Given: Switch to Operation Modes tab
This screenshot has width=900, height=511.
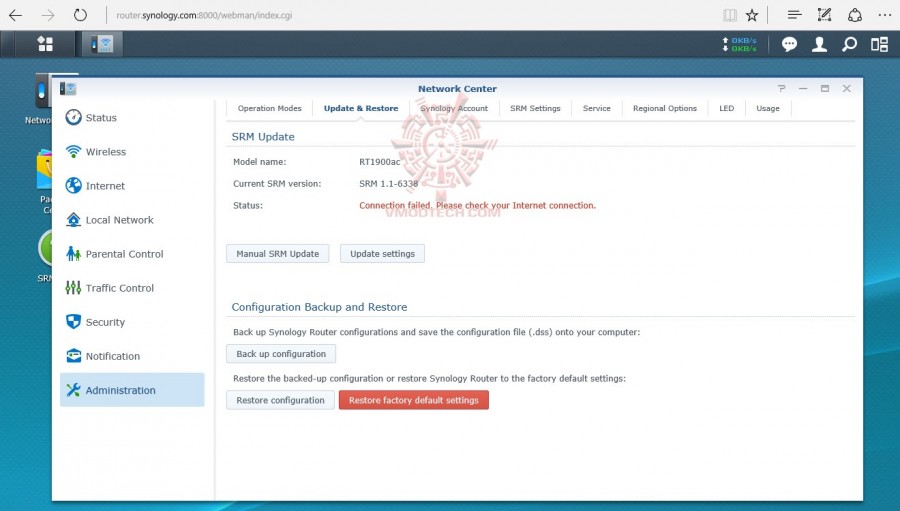Looking at the screenshot, I should coord(269,109).
